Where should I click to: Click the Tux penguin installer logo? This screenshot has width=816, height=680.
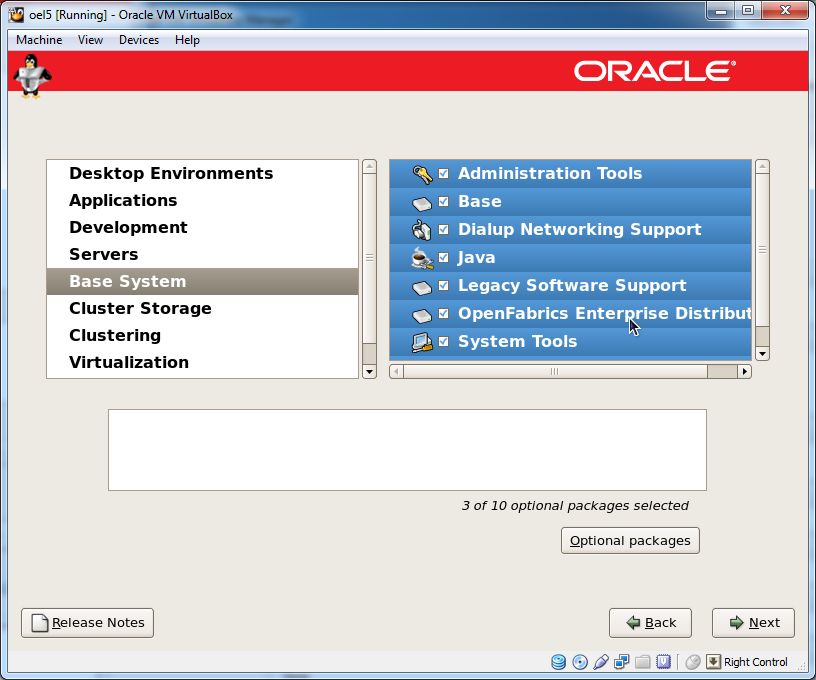(x=32, y=75)
